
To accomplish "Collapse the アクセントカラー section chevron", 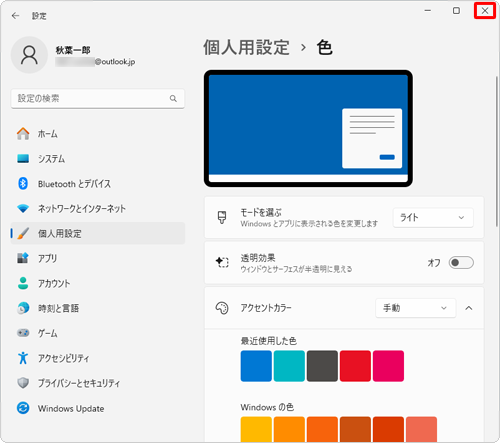I will tap(469, 308).
